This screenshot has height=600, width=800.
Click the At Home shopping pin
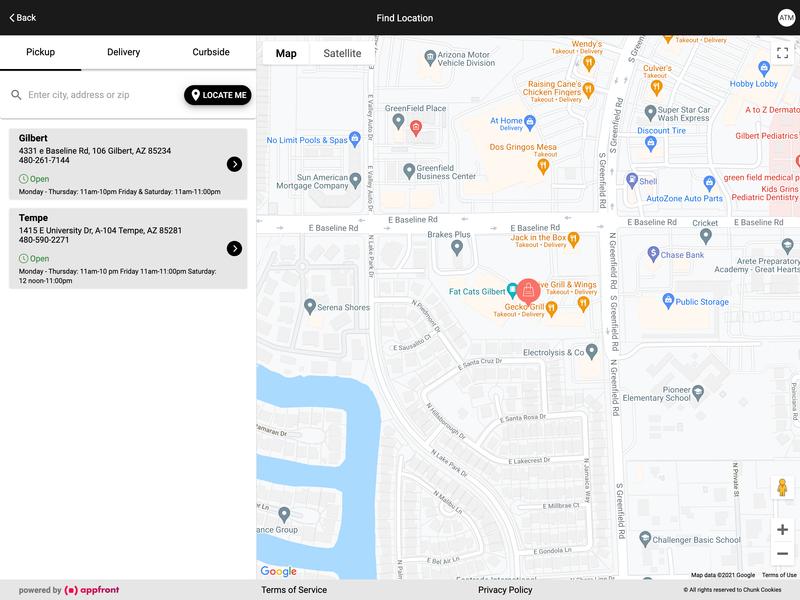point(530,121)
